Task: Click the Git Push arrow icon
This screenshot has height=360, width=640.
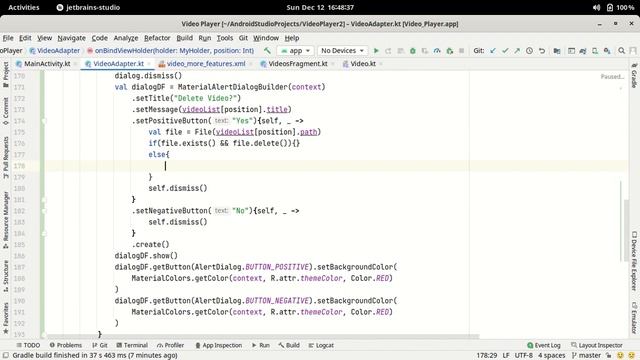Action: click(x=517, y=51)
